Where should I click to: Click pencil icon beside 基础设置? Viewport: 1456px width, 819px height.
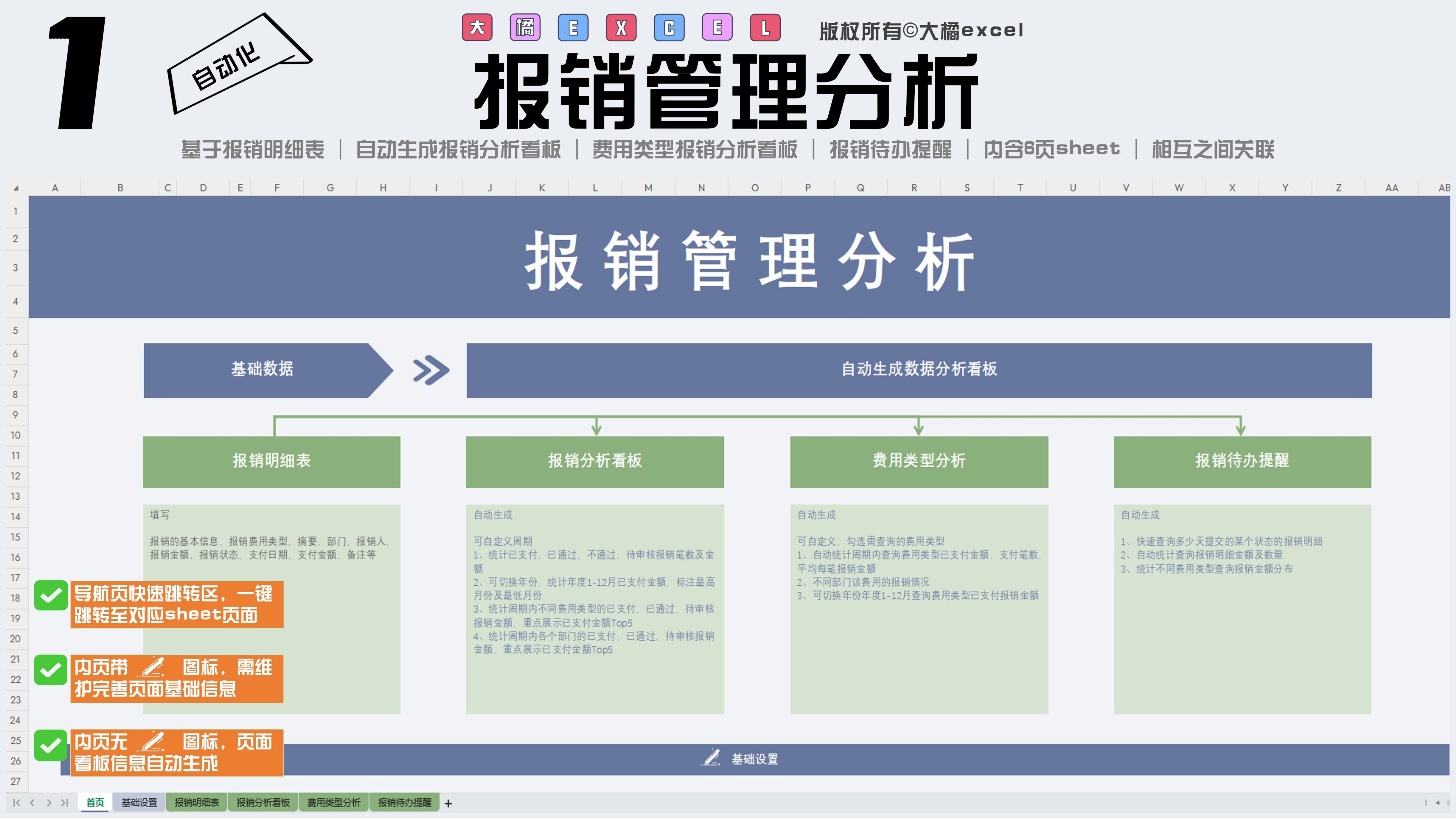(711, 758)
